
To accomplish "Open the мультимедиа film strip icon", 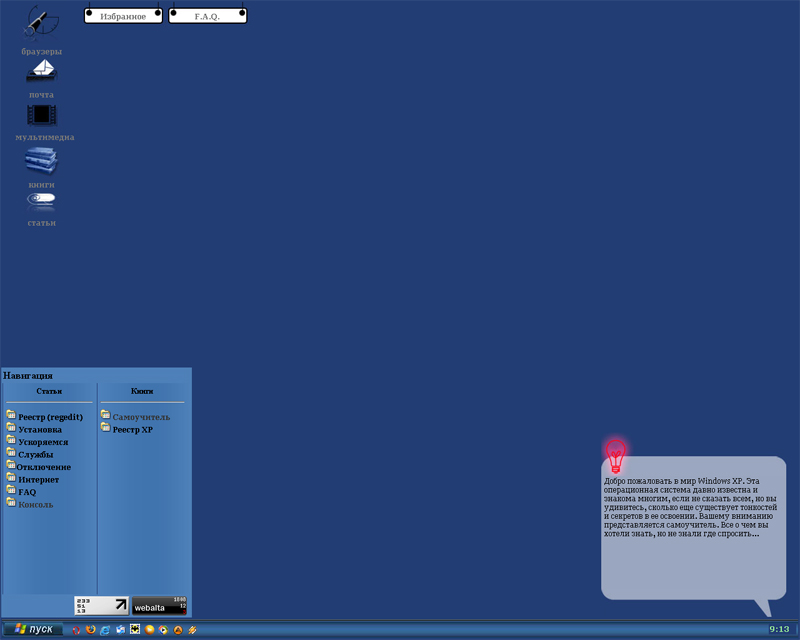I will [x=42, y=115].
